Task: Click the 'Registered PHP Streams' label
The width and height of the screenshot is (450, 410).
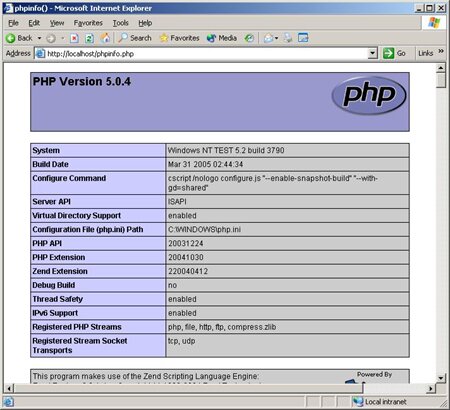Action: [x=77, y=327]
